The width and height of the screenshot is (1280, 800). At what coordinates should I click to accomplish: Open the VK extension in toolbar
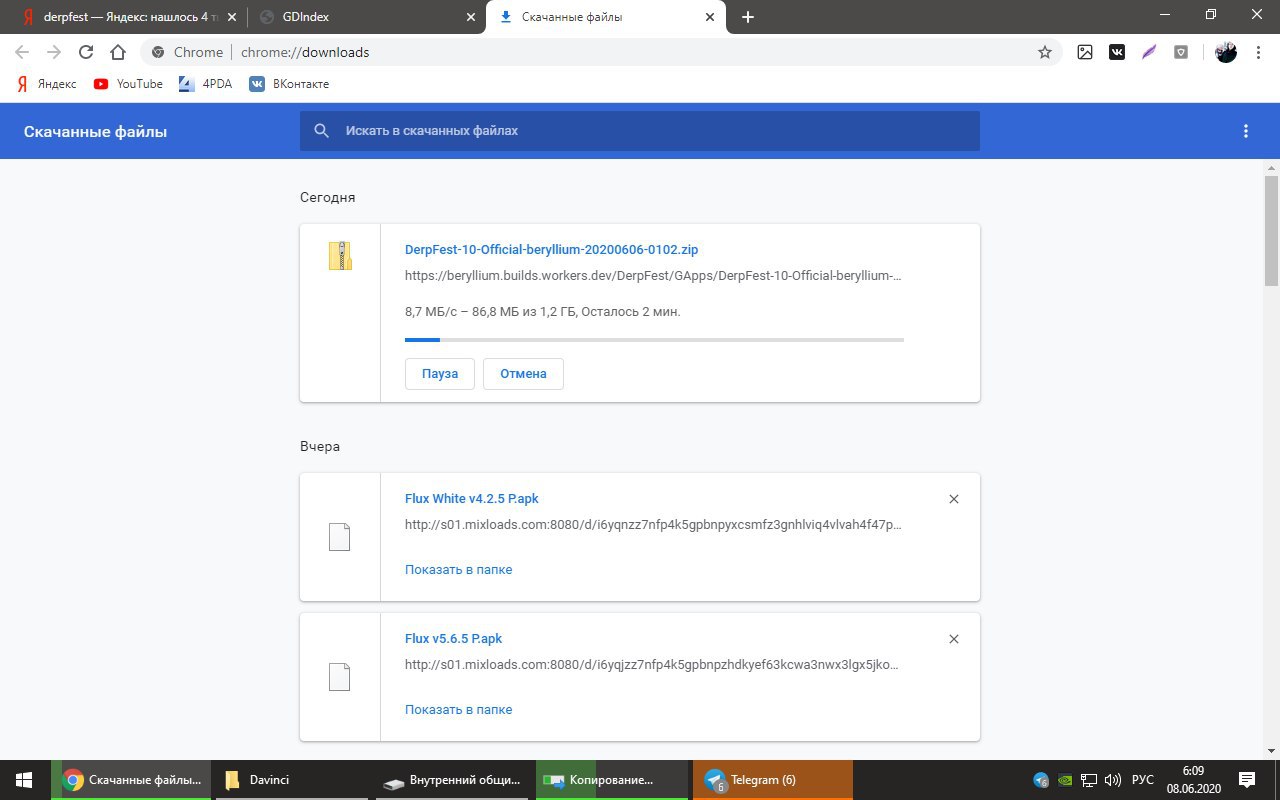click(1117, 52)
